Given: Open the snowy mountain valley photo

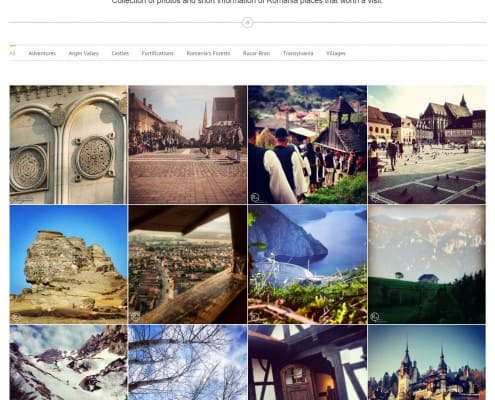Looking at the screenshot, I should click(x=68, y=363).
